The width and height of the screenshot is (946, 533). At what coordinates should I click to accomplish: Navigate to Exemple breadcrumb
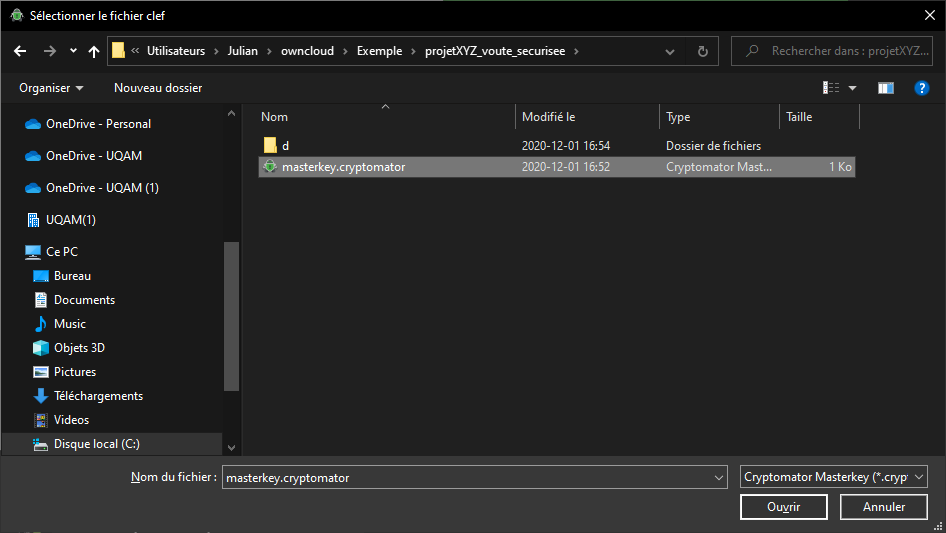pos(379,51)
